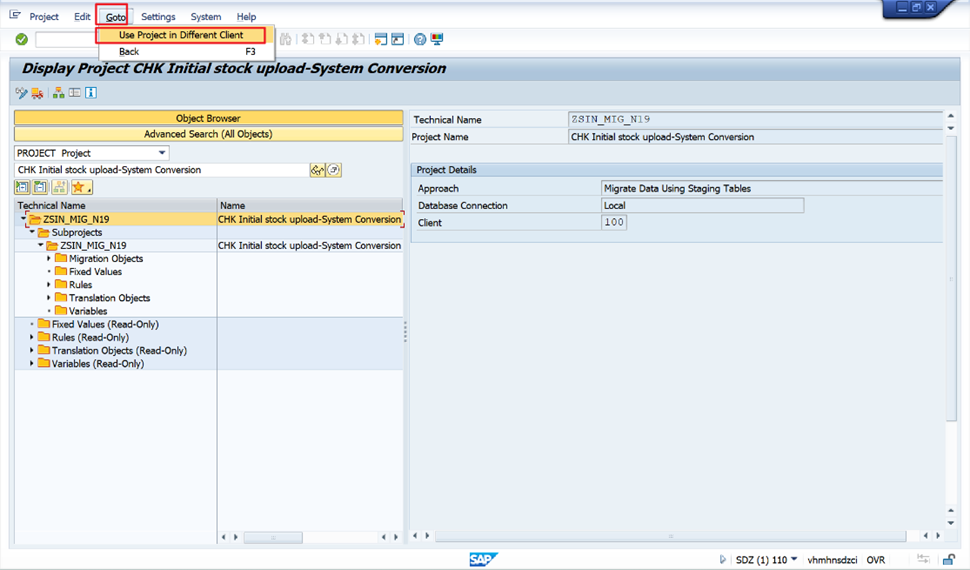Screen dimensions: 970x570
Task: Expand the Rules subproject folder
Action: click(49, 285)
